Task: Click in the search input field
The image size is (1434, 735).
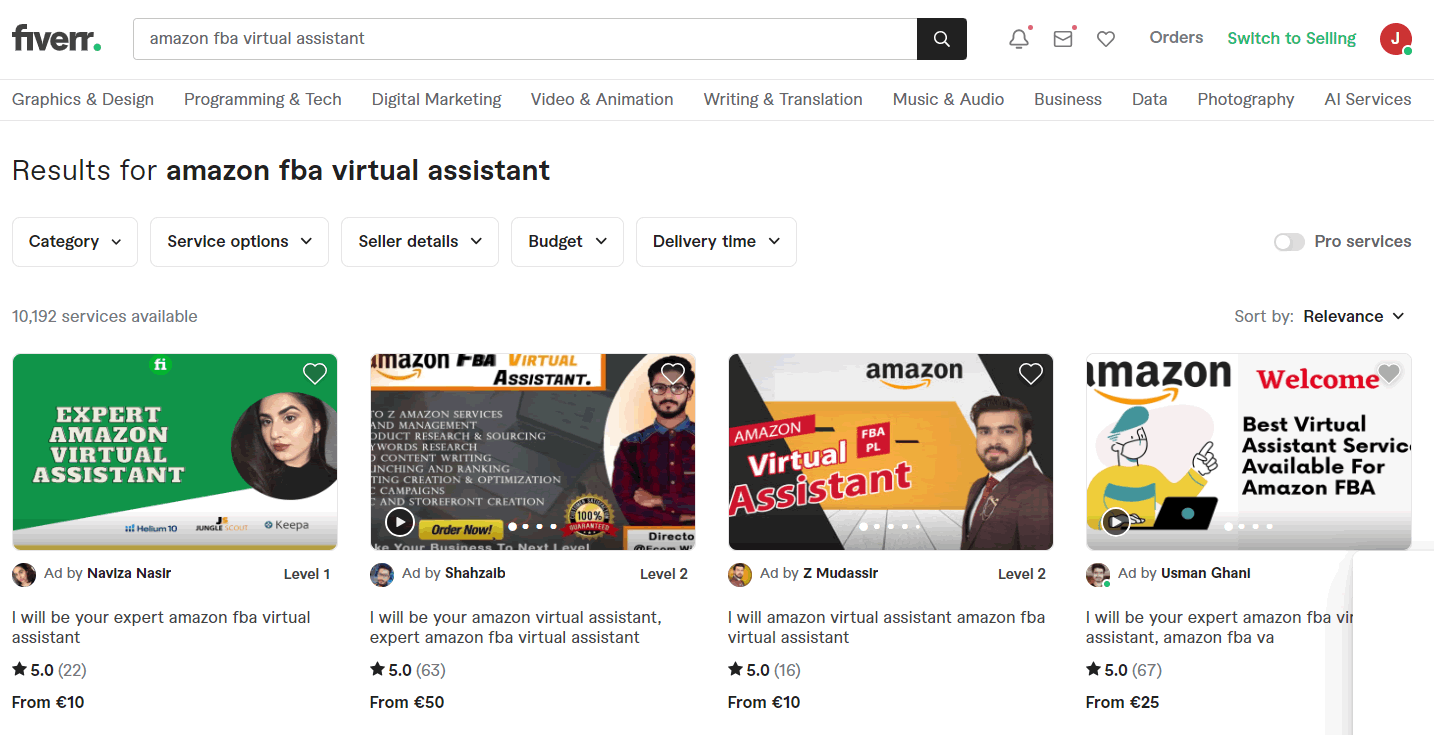Action: click(x=525, y=39)
